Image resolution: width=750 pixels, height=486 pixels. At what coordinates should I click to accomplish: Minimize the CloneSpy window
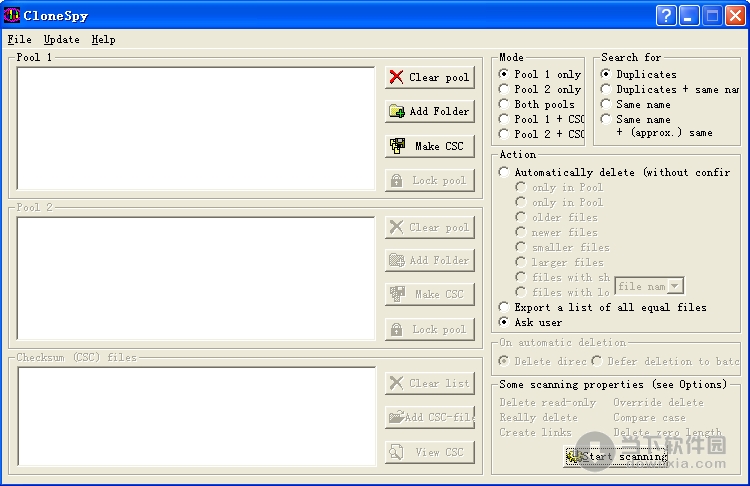(689, 15)
